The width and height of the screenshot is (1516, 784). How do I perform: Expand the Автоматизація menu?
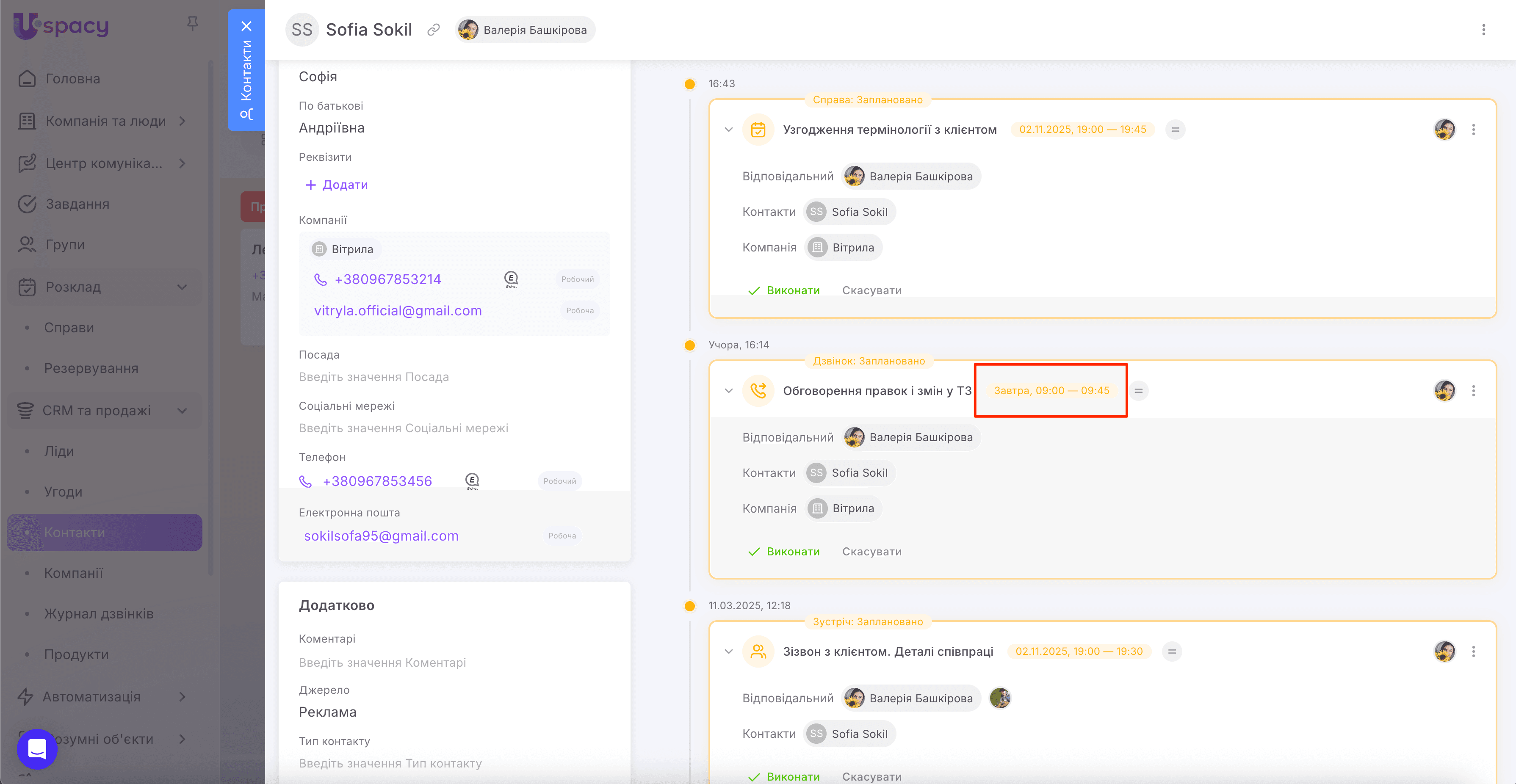click(182, 697)
